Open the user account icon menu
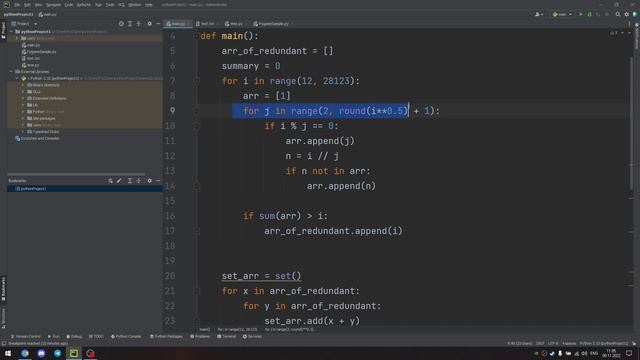640x360 pixels. coord(539,14)
